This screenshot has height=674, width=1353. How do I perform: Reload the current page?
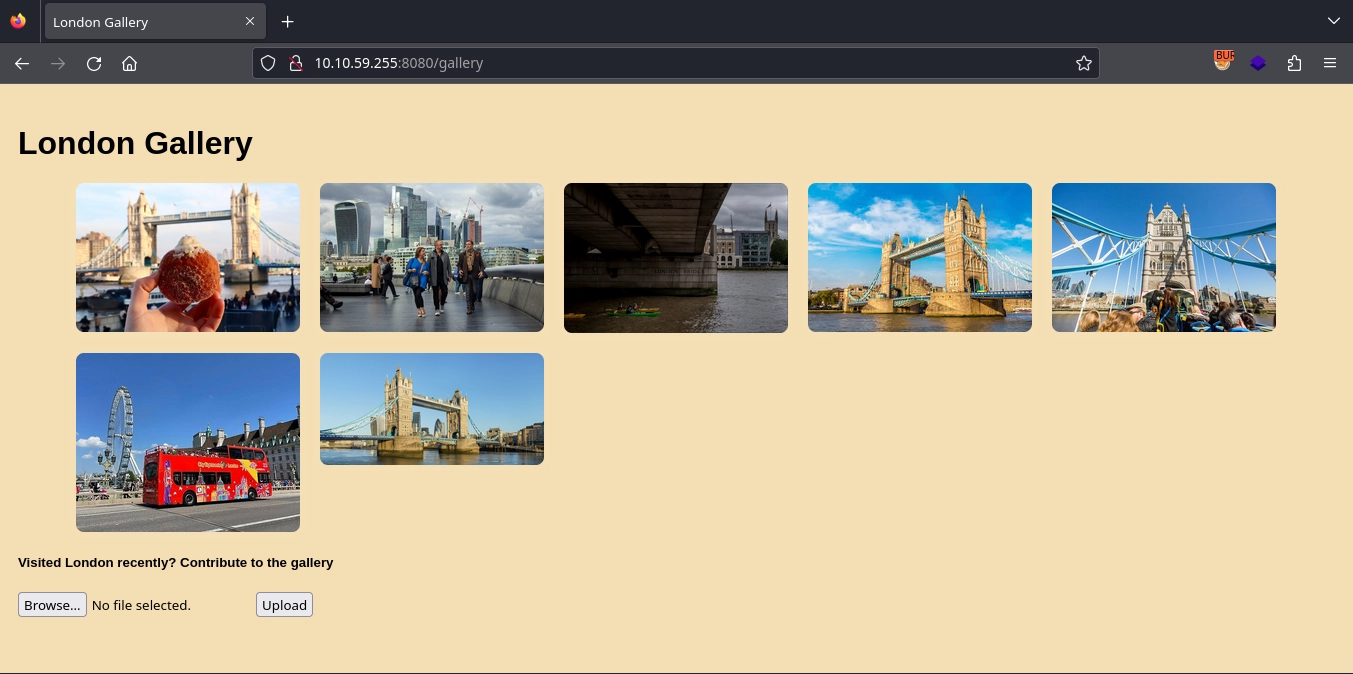tap(94, 63)
